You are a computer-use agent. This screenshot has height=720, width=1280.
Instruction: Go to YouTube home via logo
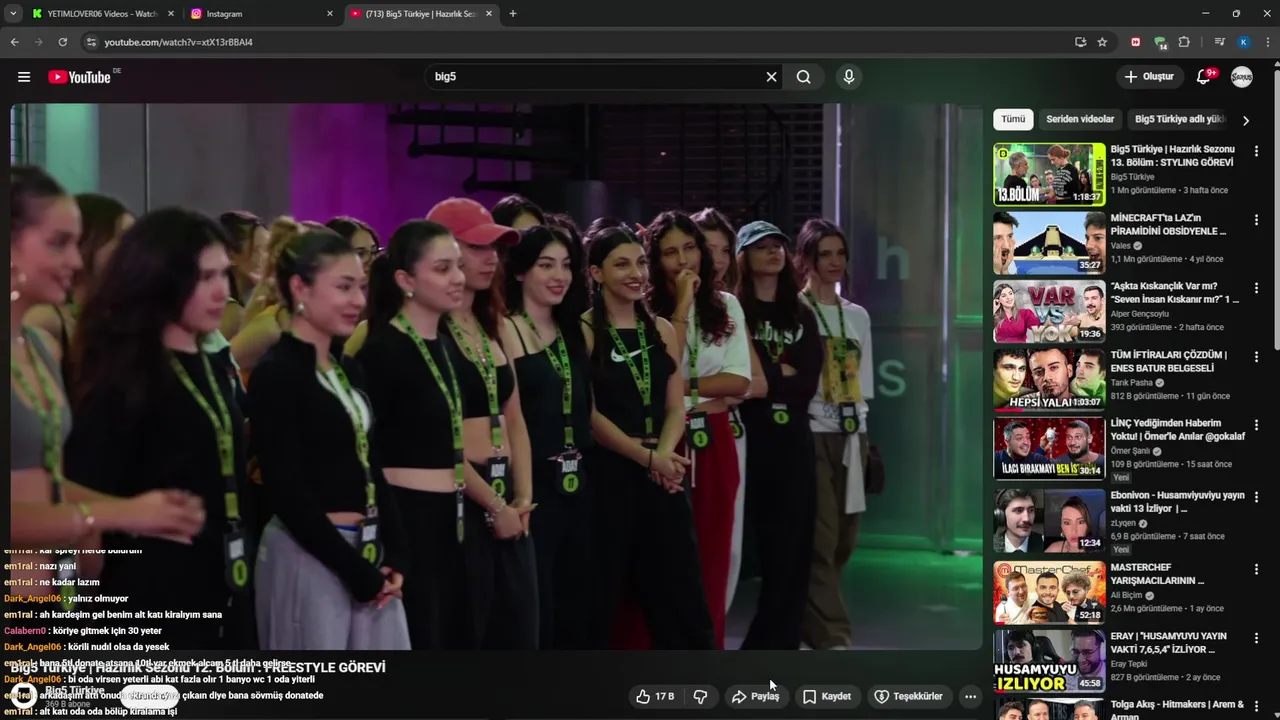point(80,77)
